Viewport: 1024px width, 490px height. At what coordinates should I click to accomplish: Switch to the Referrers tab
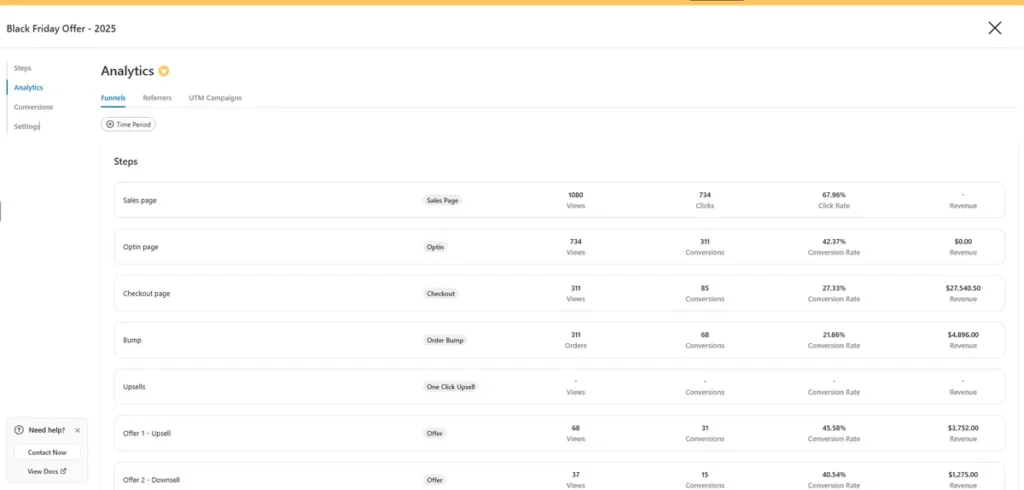(x=157, y=98)
